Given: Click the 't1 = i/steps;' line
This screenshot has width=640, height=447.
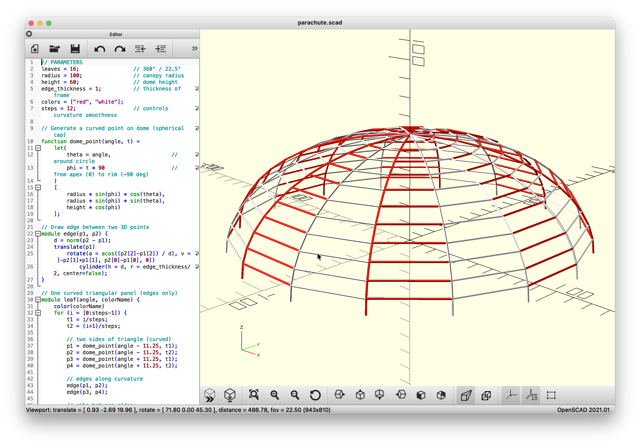Looking at the screenshot, I should (87, 319).
